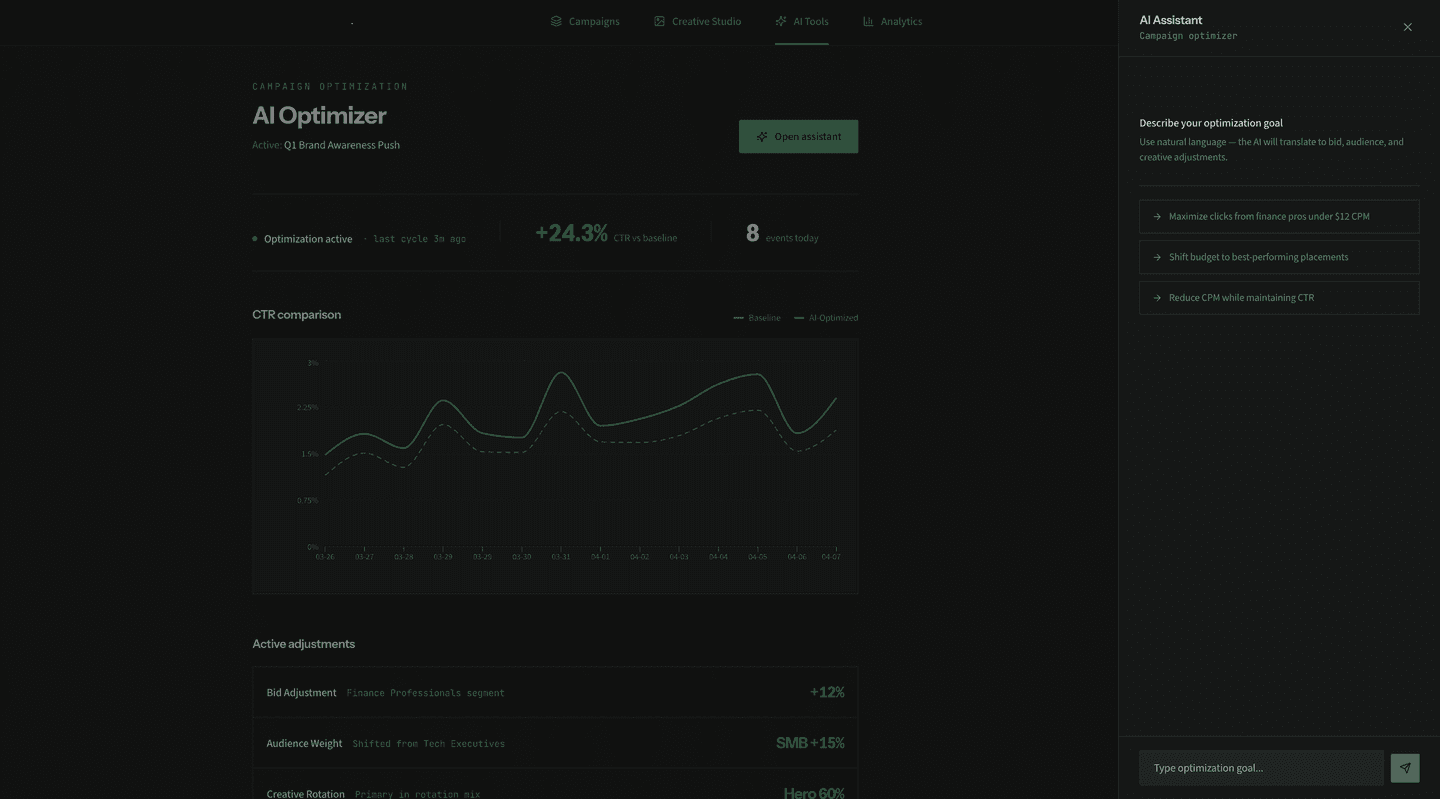The width and height of the screenshot is (1440, 799).
Task: Expand the Bid Adjustment row details
Action: tap(555, 692)
